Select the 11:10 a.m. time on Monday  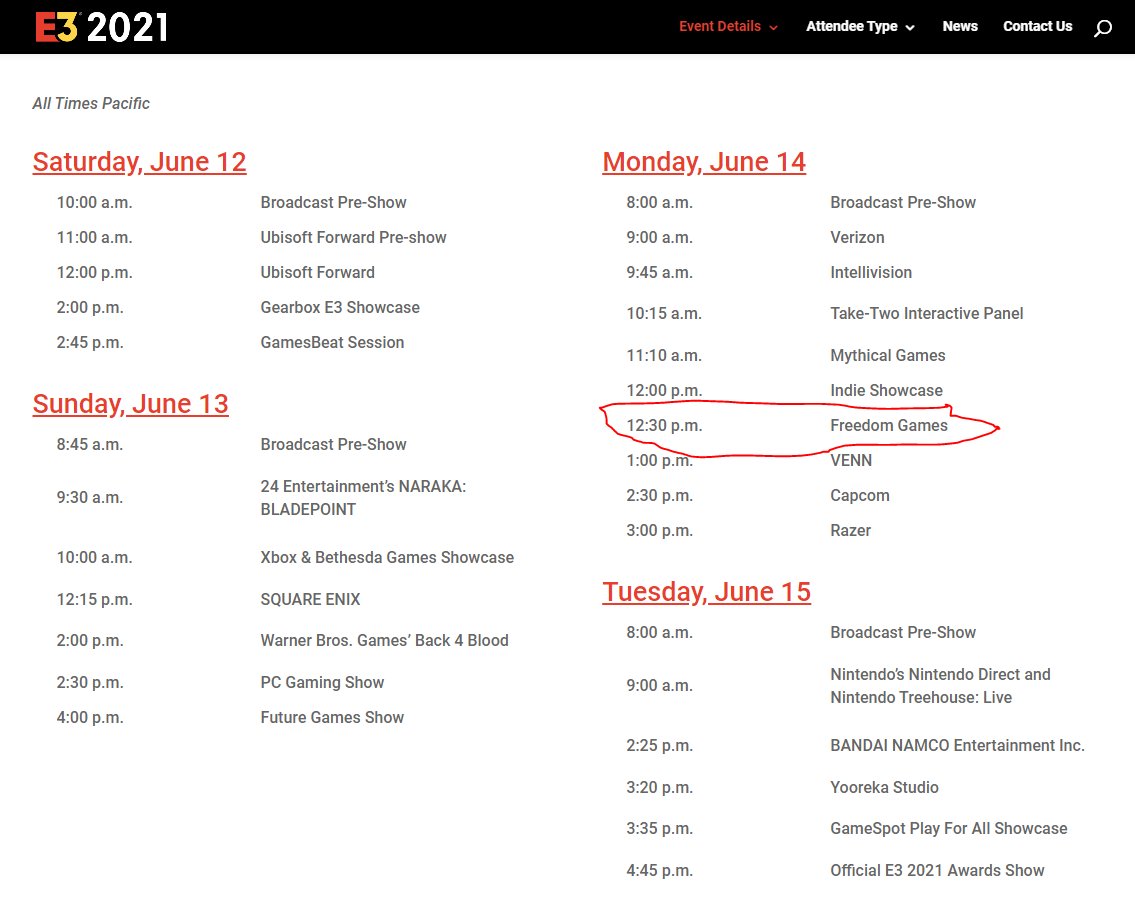point(664,355)
